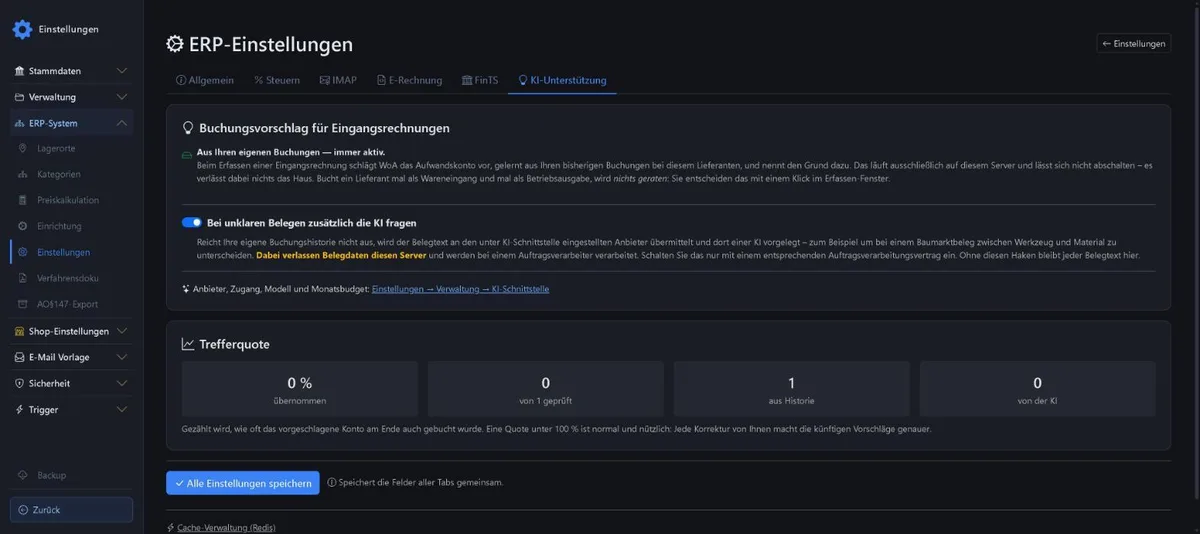Screen dimensions: 1200x534
Task: Switch to the Allgemein tab
Action: (x=205, y=80)
